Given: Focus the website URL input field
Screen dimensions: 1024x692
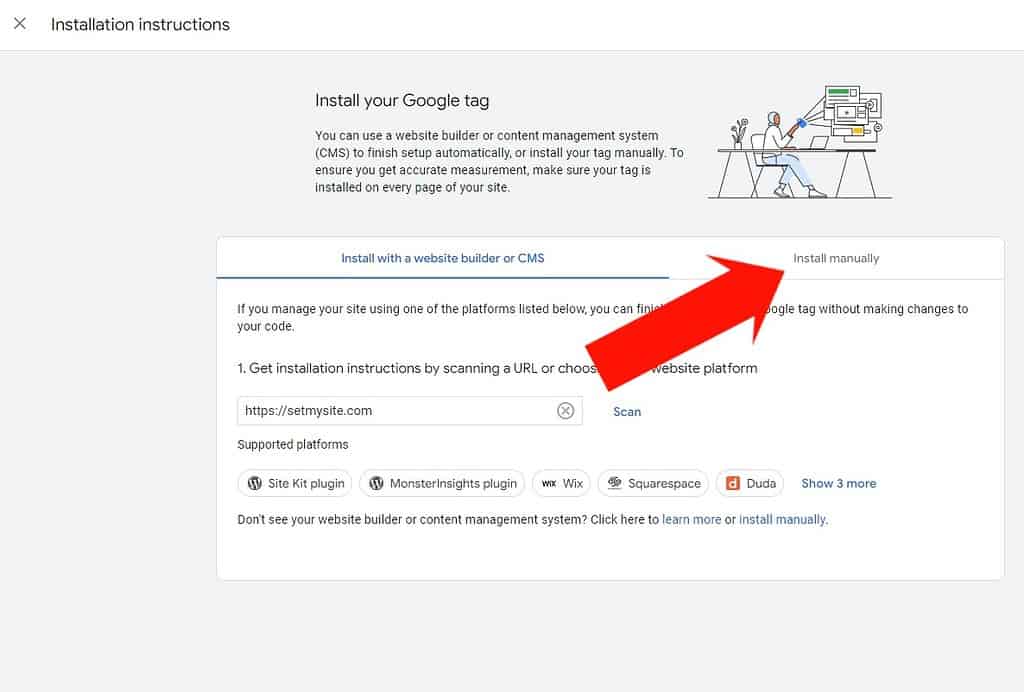Looking at the screenshot, I should tap(409, 411).
